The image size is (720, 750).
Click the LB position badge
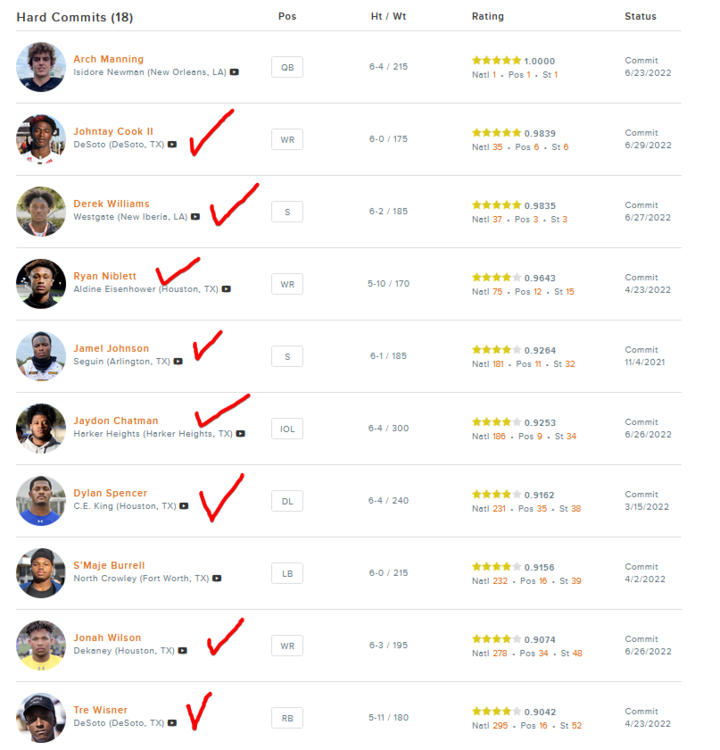coord(287,573)
